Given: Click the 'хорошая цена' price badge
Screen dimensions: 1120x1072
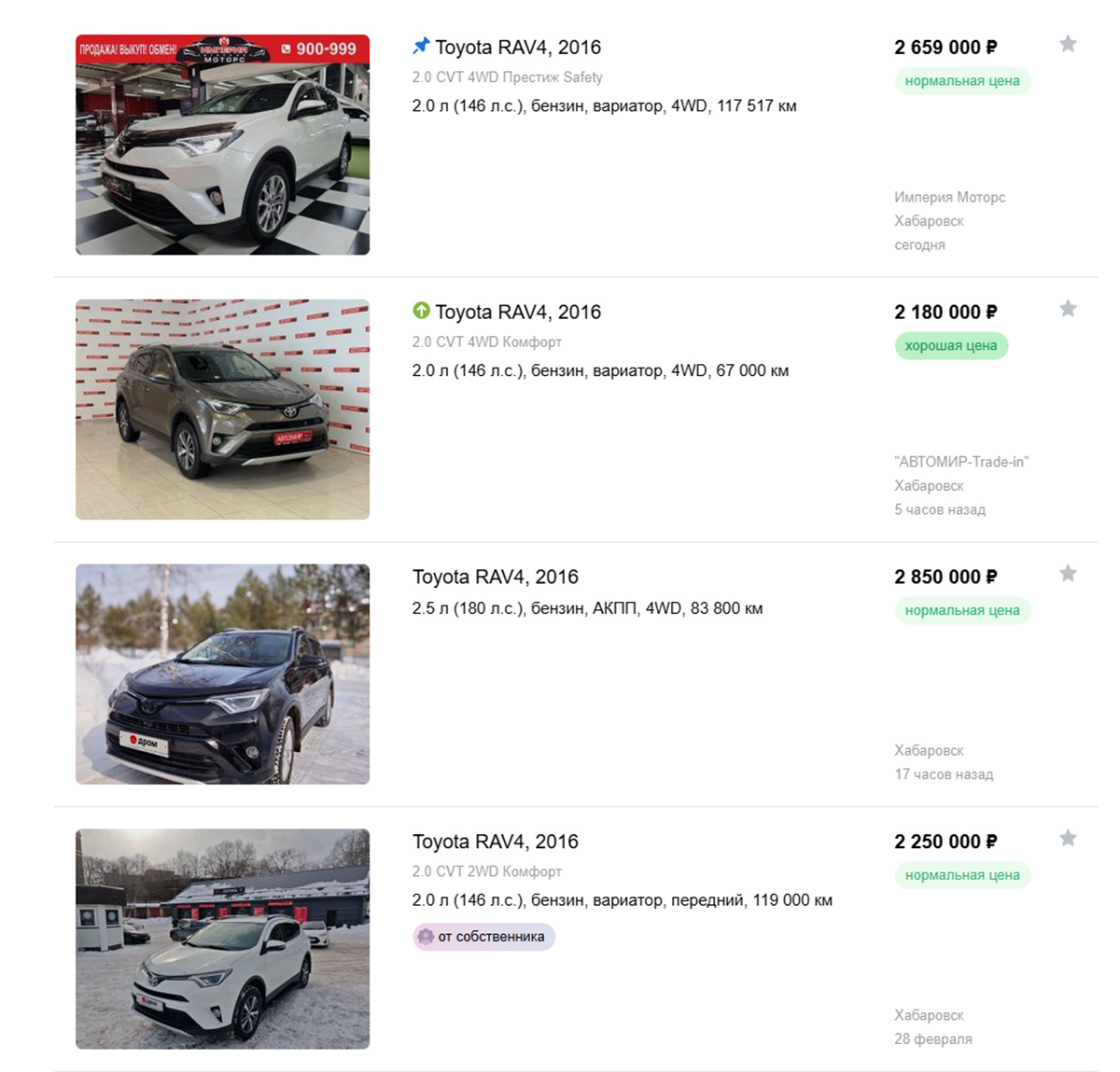Looking at the screenshot, I should (950, 346).
